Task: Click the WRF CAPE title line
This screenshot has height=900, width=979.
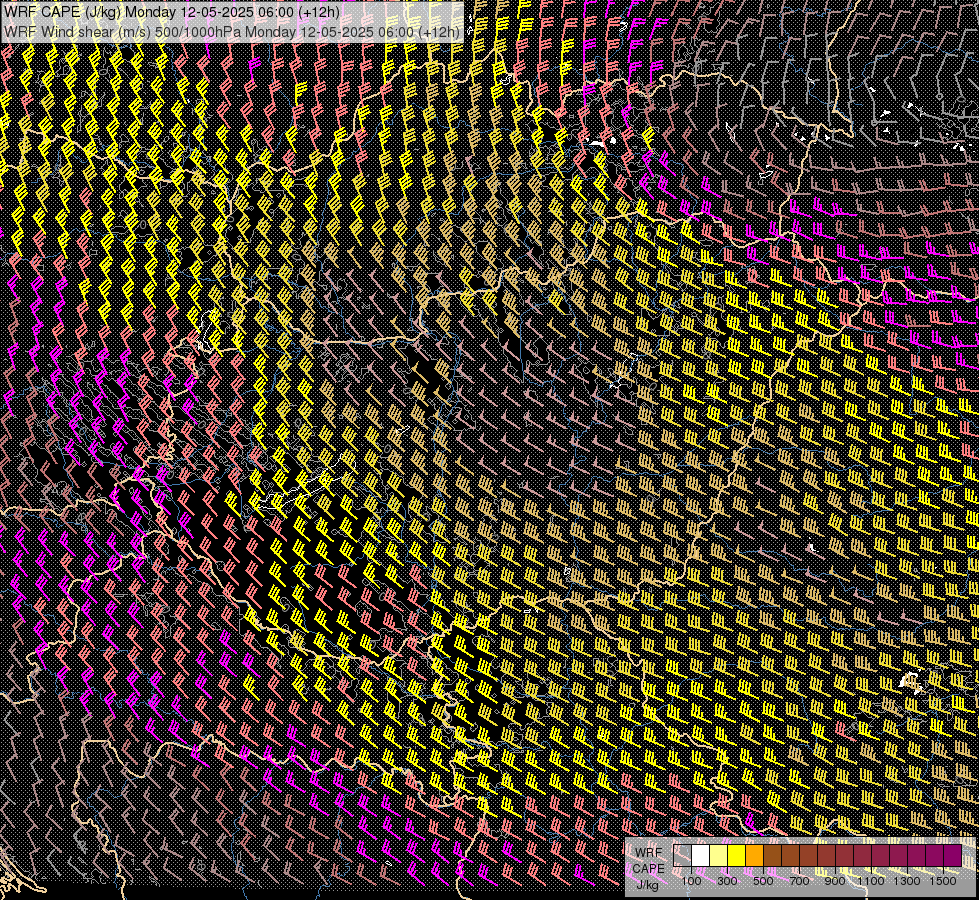Action: click(172, 12)
